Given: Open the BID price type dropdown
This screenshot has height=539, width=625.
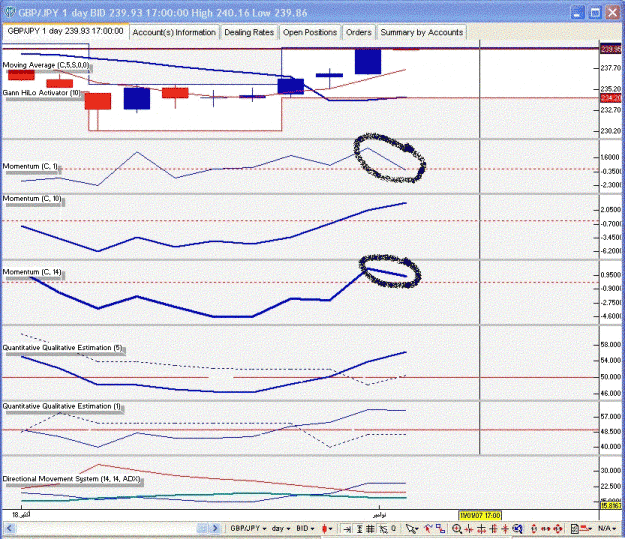Looking at the screenshot, I should [306, 529].
